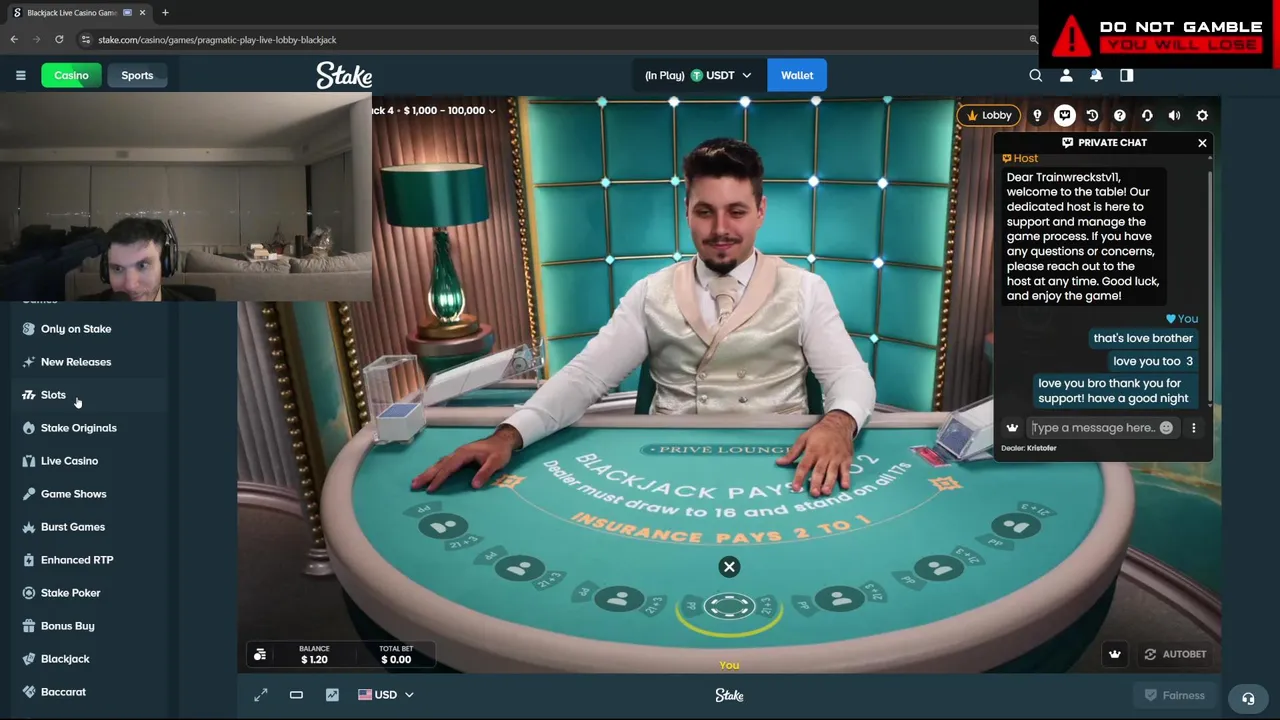Click the Live Casino sidebar icon
This screenshot has width=1280, height=720.
pos(28,461)
